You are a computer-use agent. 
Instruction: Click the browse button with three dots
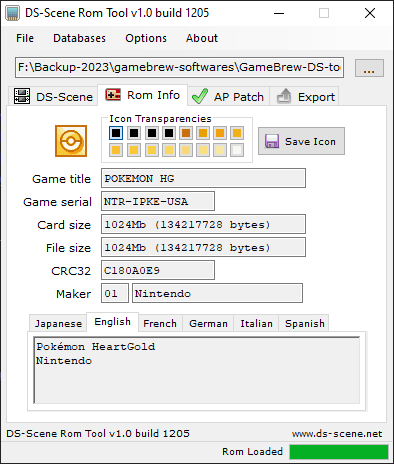point(369,68)
